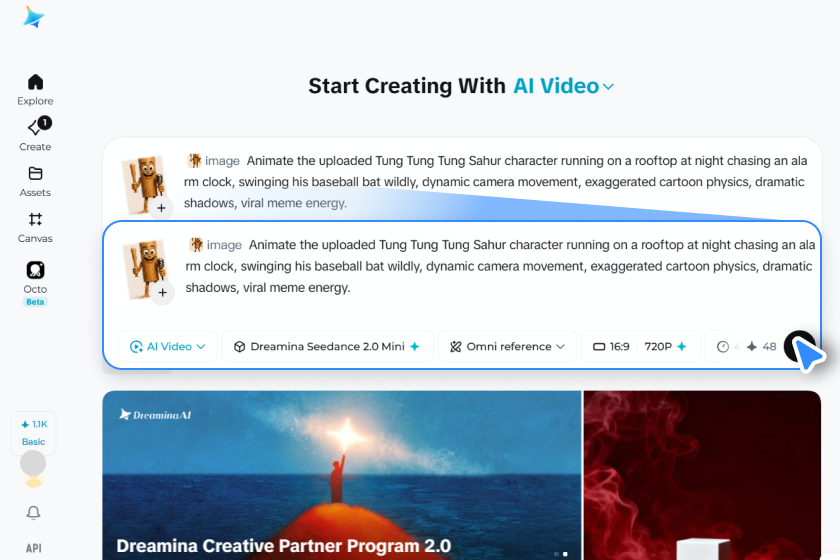
Task: Open the API link in the sidebar
Action: coord(33,548)
